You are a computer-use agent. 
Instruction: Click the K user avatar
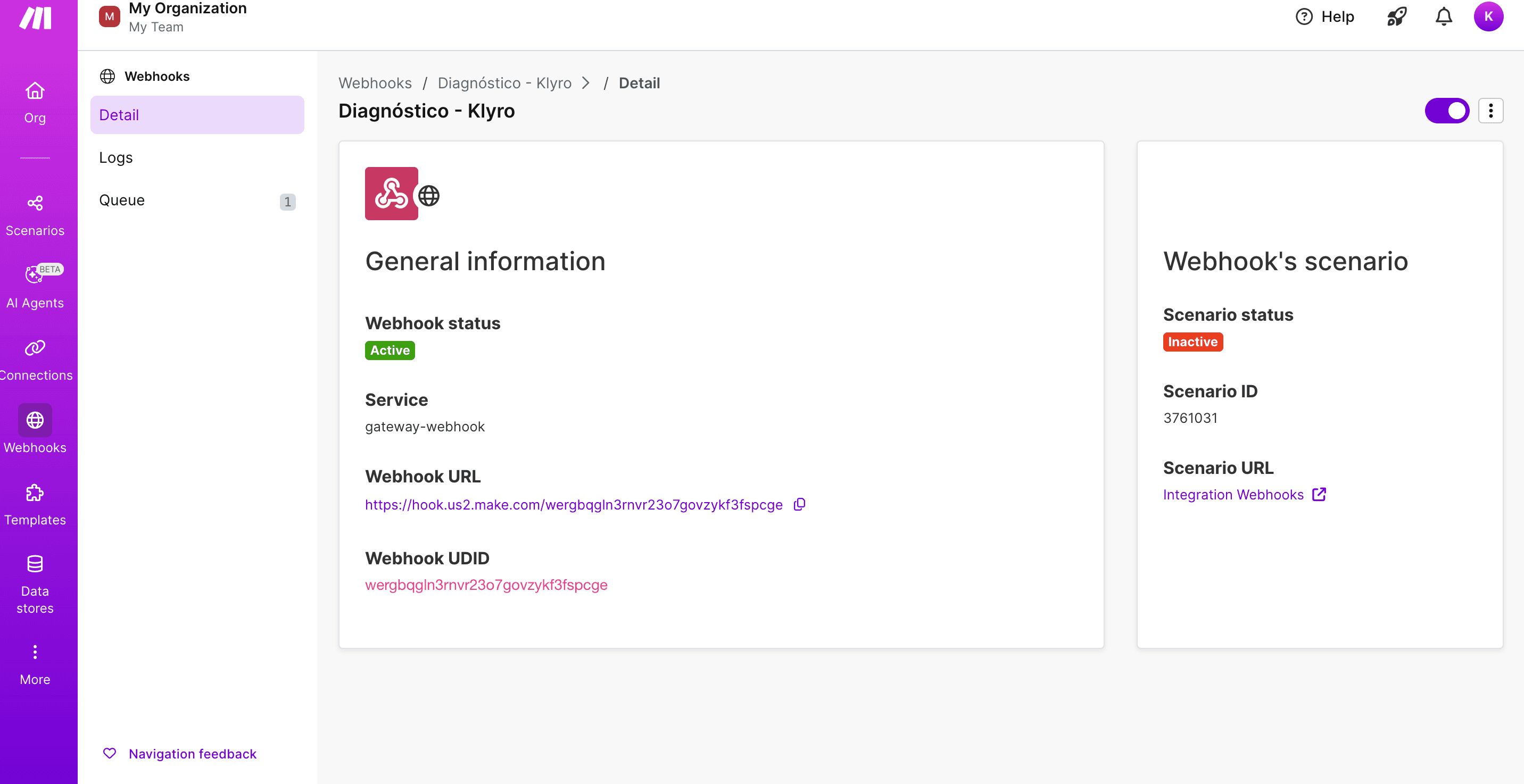click(1488, 16)
